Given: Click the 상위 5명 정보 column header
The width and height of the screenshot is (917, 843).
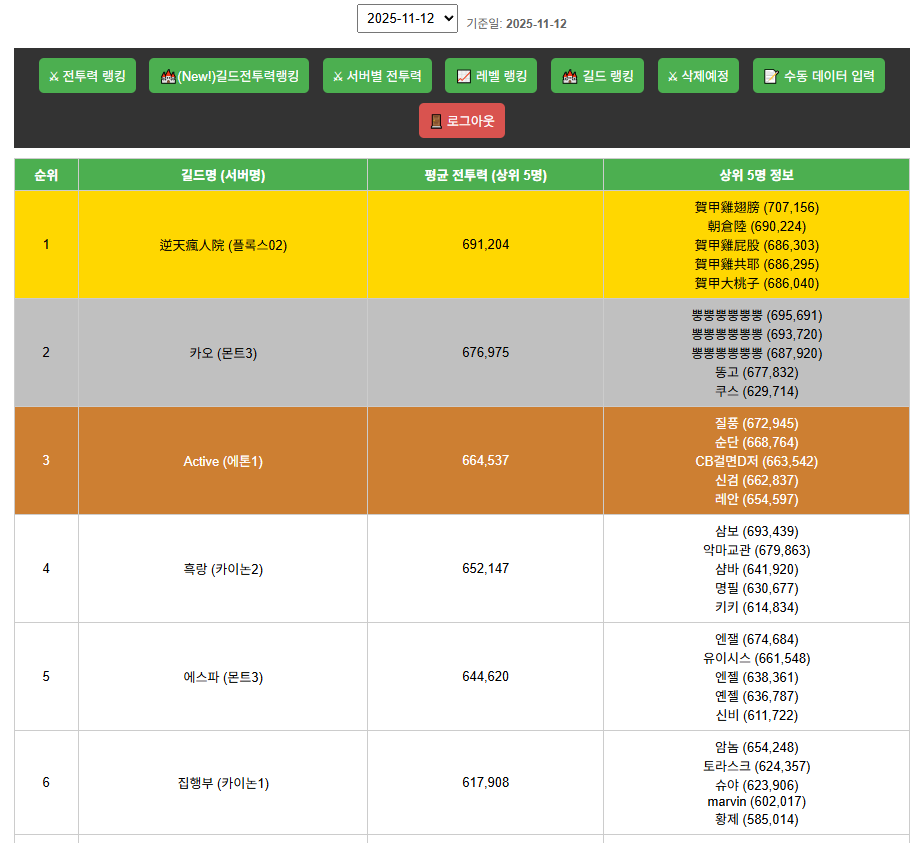Looking at the screenshot, I should point(756,175).
